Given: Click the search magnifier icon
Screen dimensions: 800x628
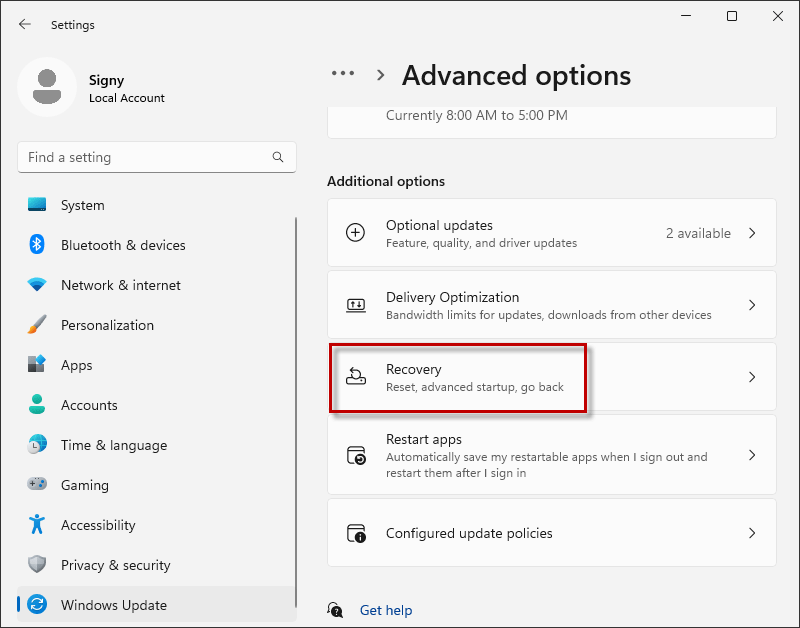Looking at the screenshot, I should coord(278,157).
